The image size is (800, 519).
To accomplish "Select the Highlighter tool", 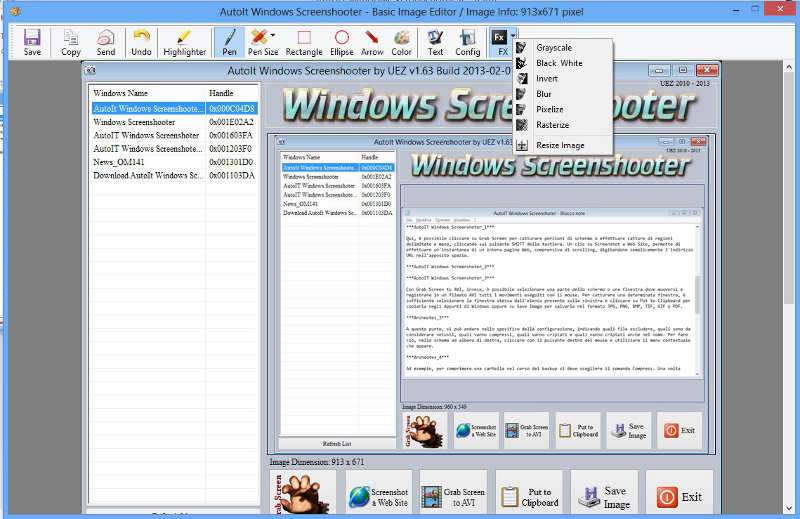I will point(184,42).
